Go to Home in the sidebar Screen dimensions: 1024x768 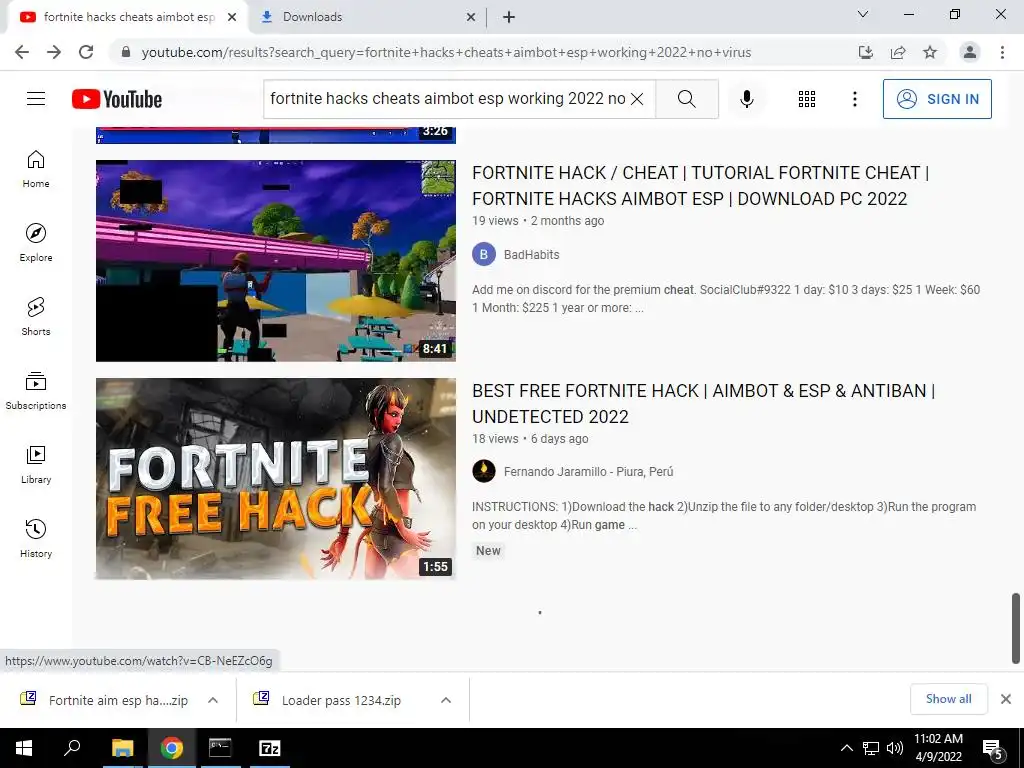click(36, 169)
